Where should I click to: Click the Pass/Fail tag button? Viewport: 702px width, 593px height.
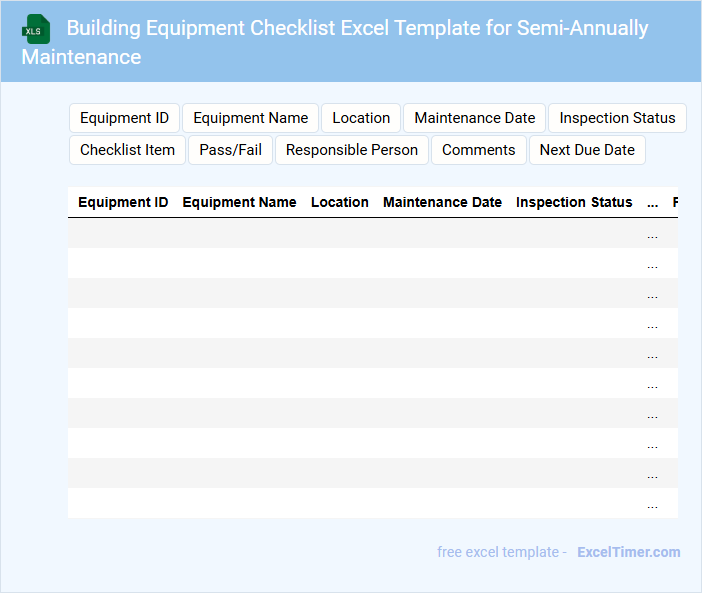point(230,150)
